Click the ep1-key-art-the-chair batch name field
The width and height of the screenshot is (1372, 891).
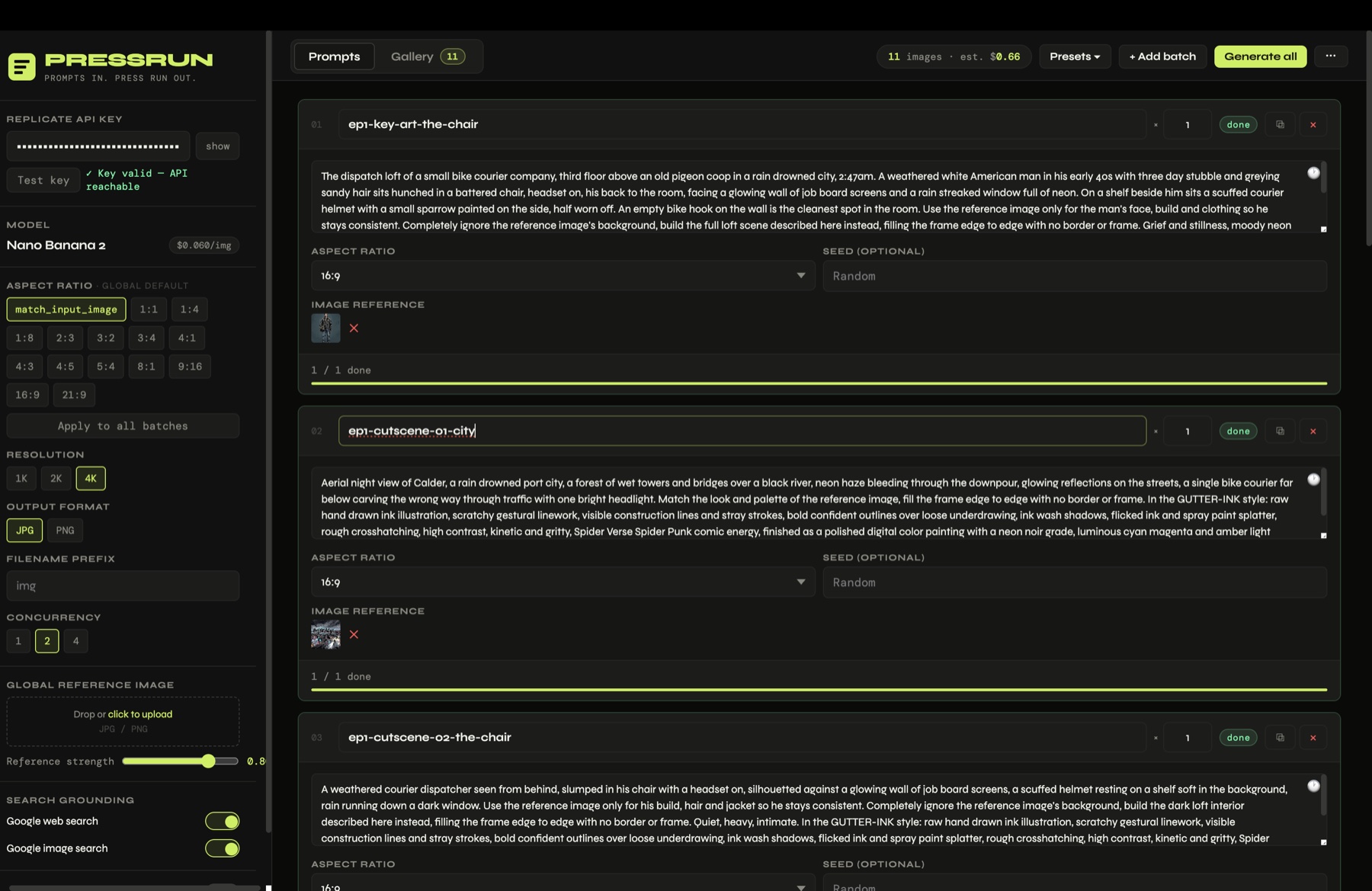point(742,124)
